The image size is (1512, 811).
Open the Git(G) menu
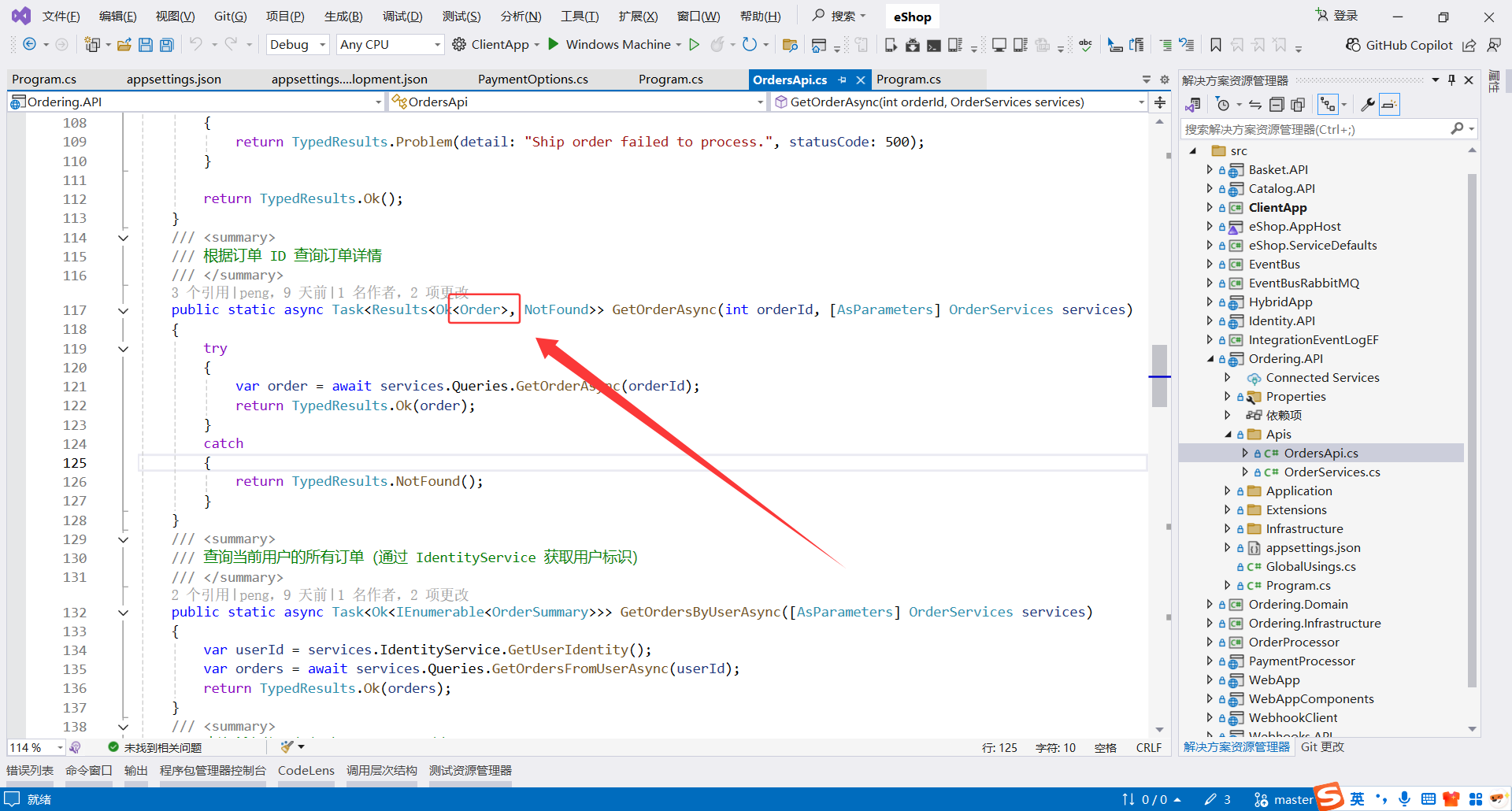231,17
